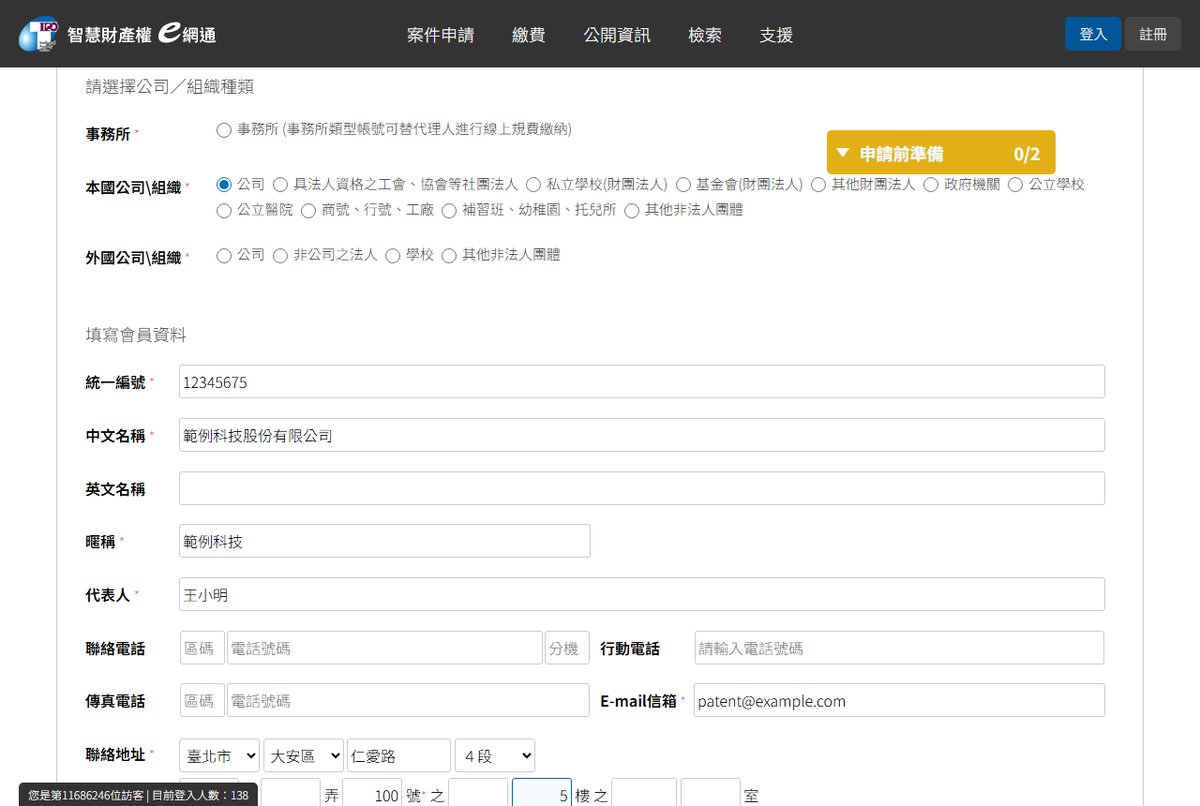Click the 室 room number field
The height and width of the screenshot is (806, 1200).
(711, 793)
